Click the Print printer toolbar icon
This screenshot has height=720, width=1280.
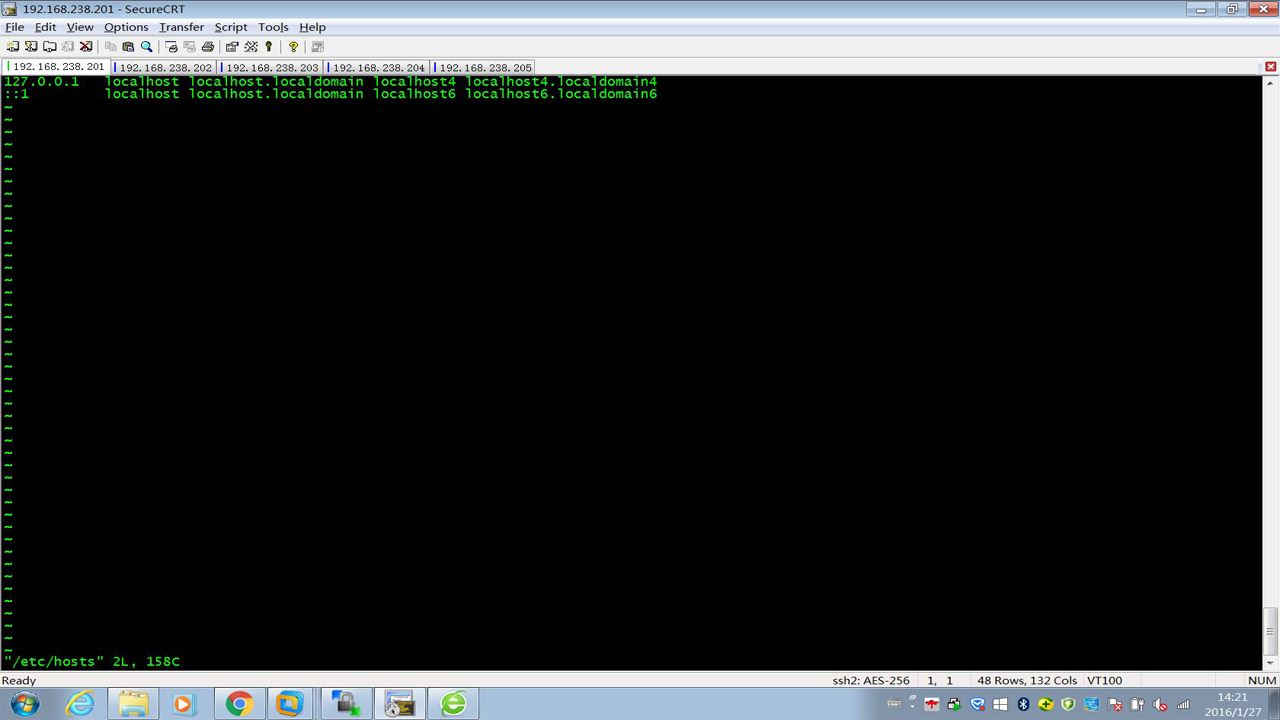tap(207, 47)
